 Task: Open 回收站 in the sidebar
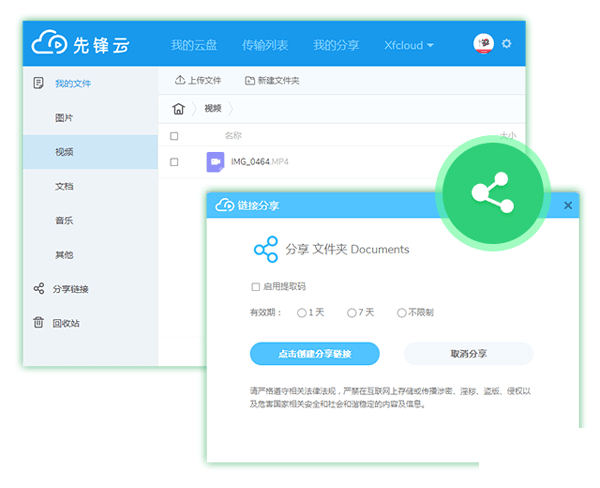point(66,323)
